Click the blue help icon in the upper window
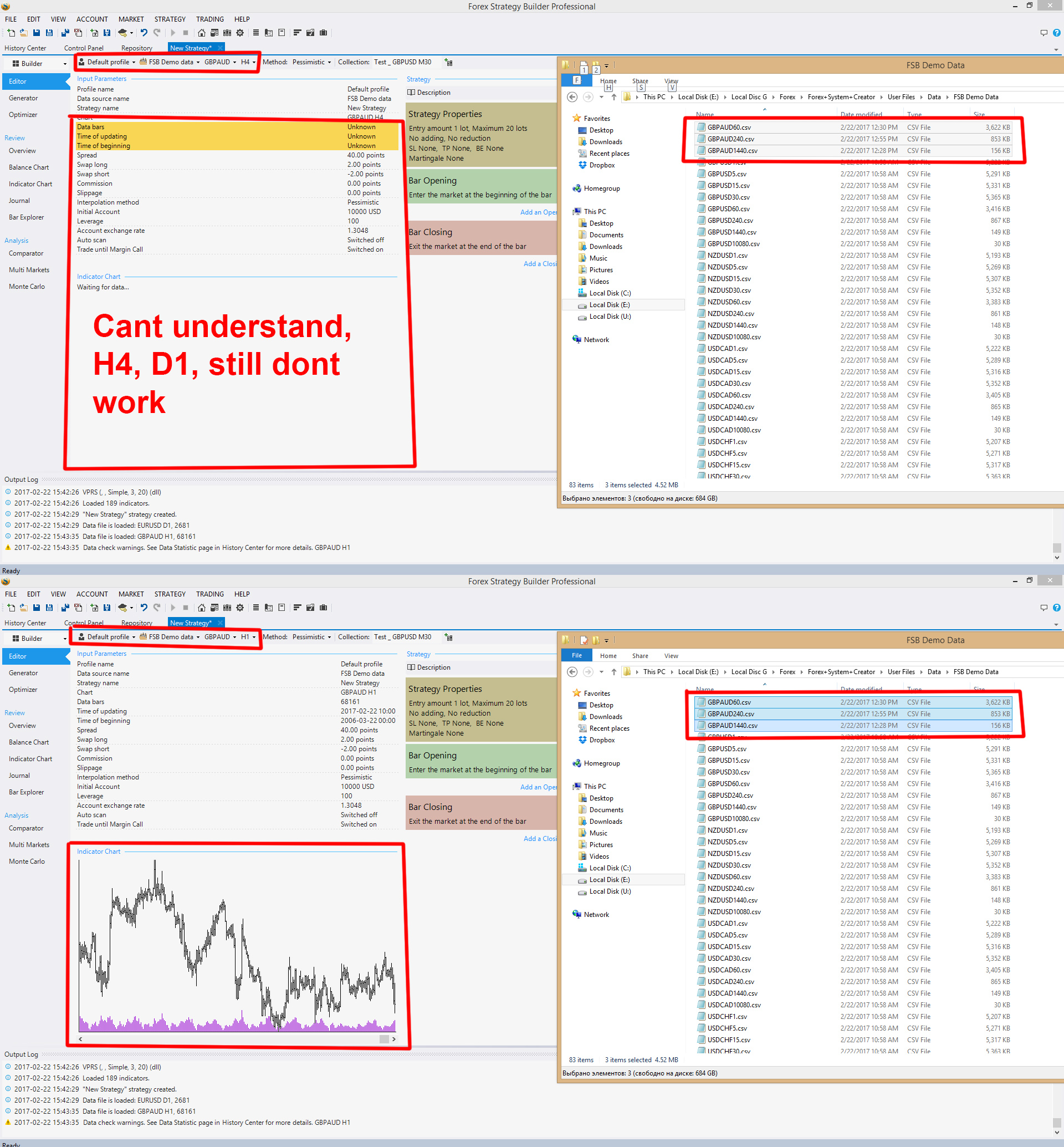Screen dimensions: 1064x1147 pos(1056,33)
